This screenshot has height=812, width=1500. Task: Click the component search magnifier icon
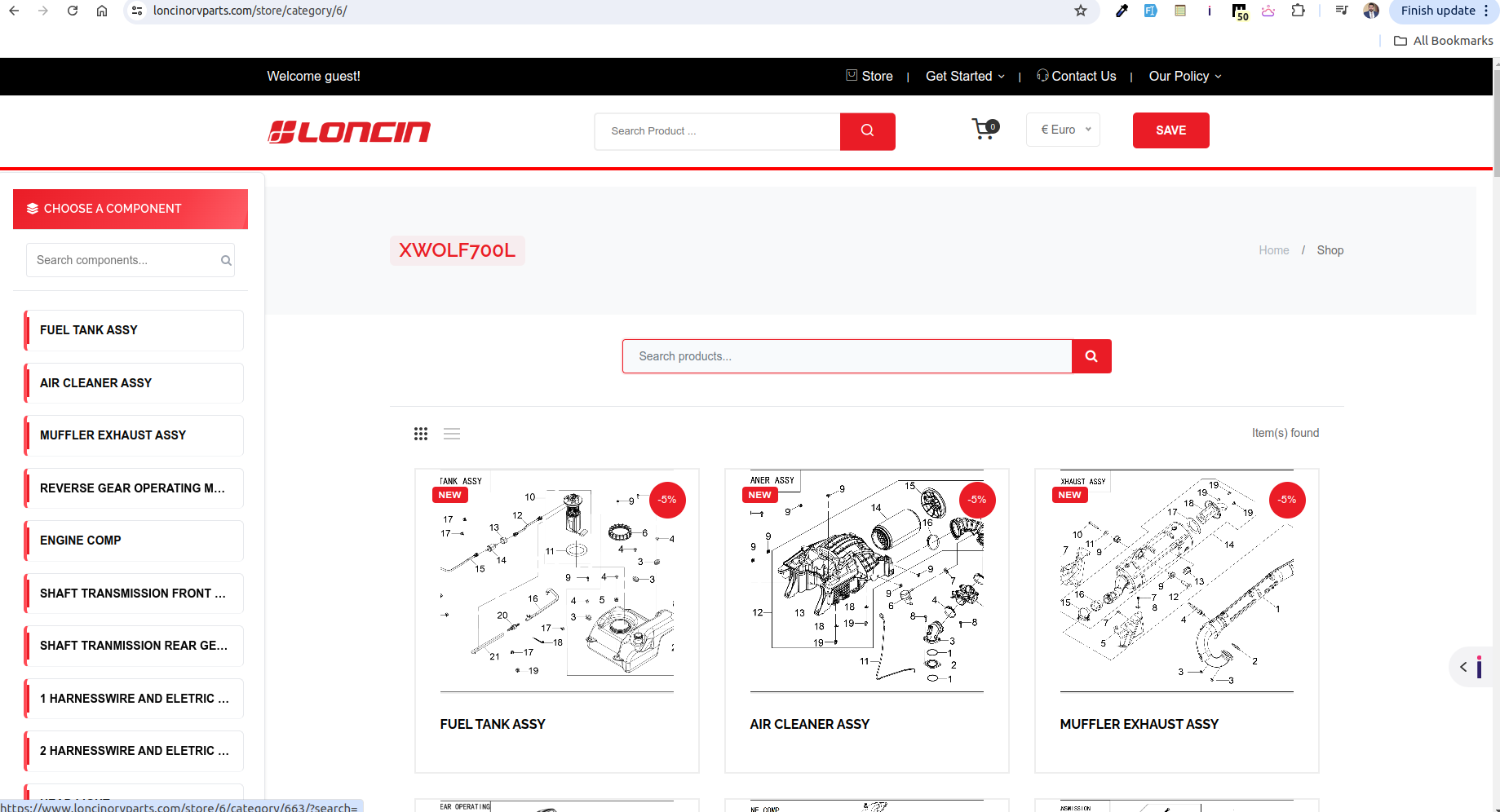(226, 261)
